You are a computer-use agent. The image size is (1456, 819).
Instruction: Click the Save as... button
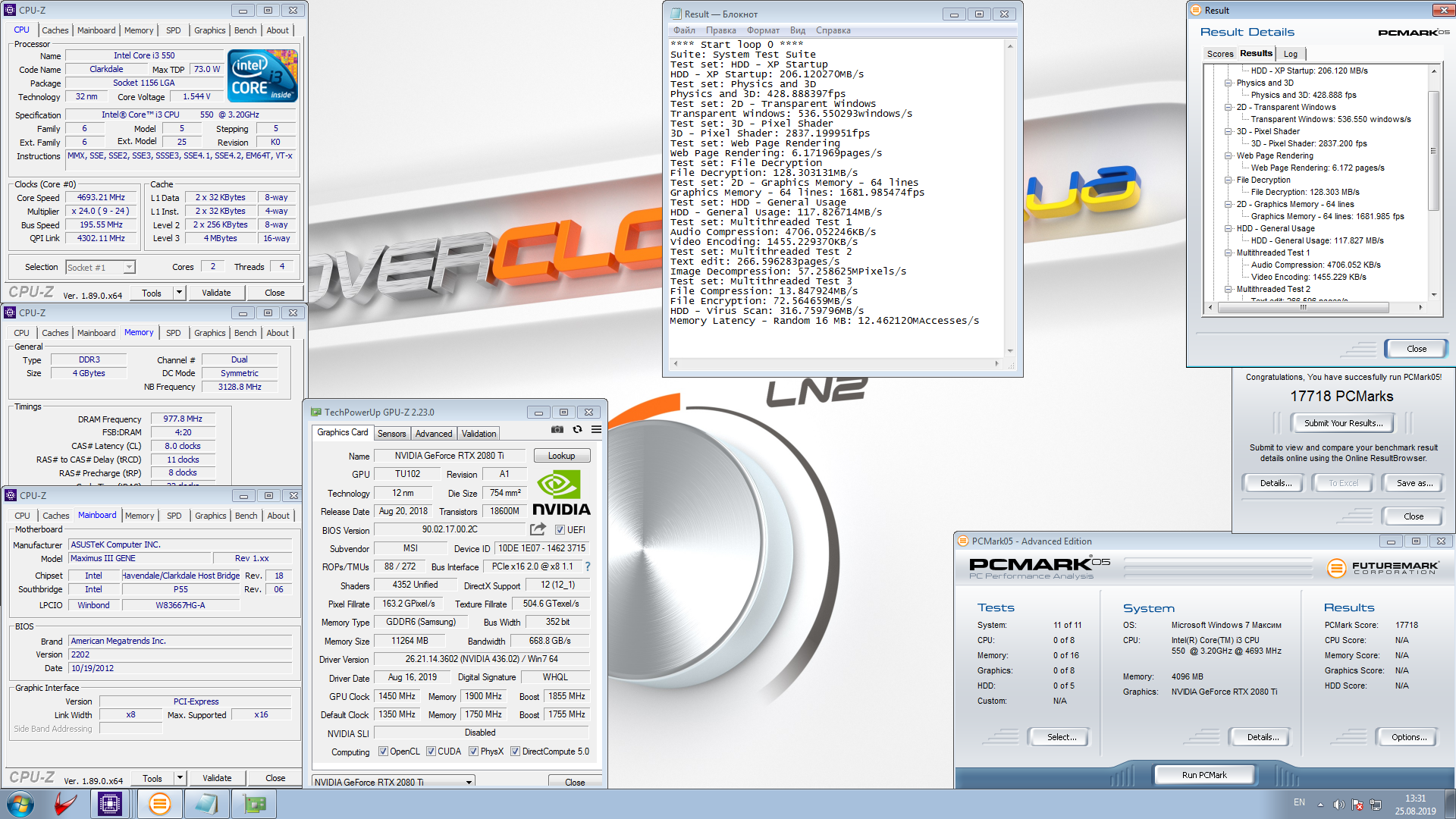tap(1414, 483)
